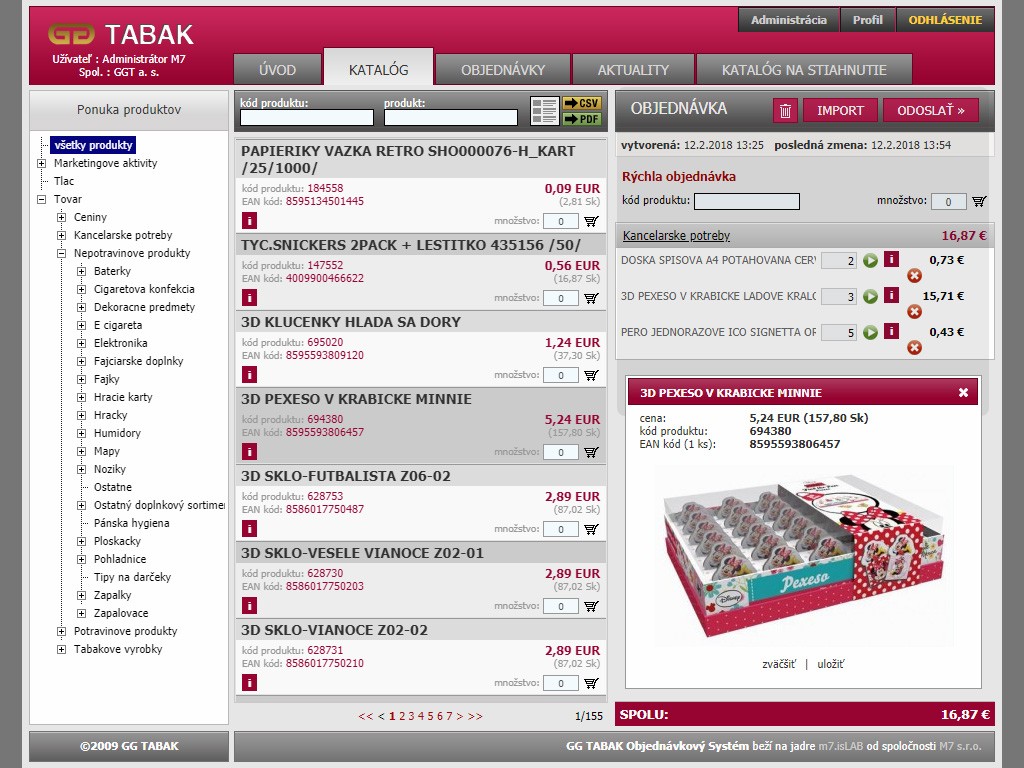Open the Pexeso product image thumbnail
This screenshot has height=768, width=1024.
[x=804, y=556]
